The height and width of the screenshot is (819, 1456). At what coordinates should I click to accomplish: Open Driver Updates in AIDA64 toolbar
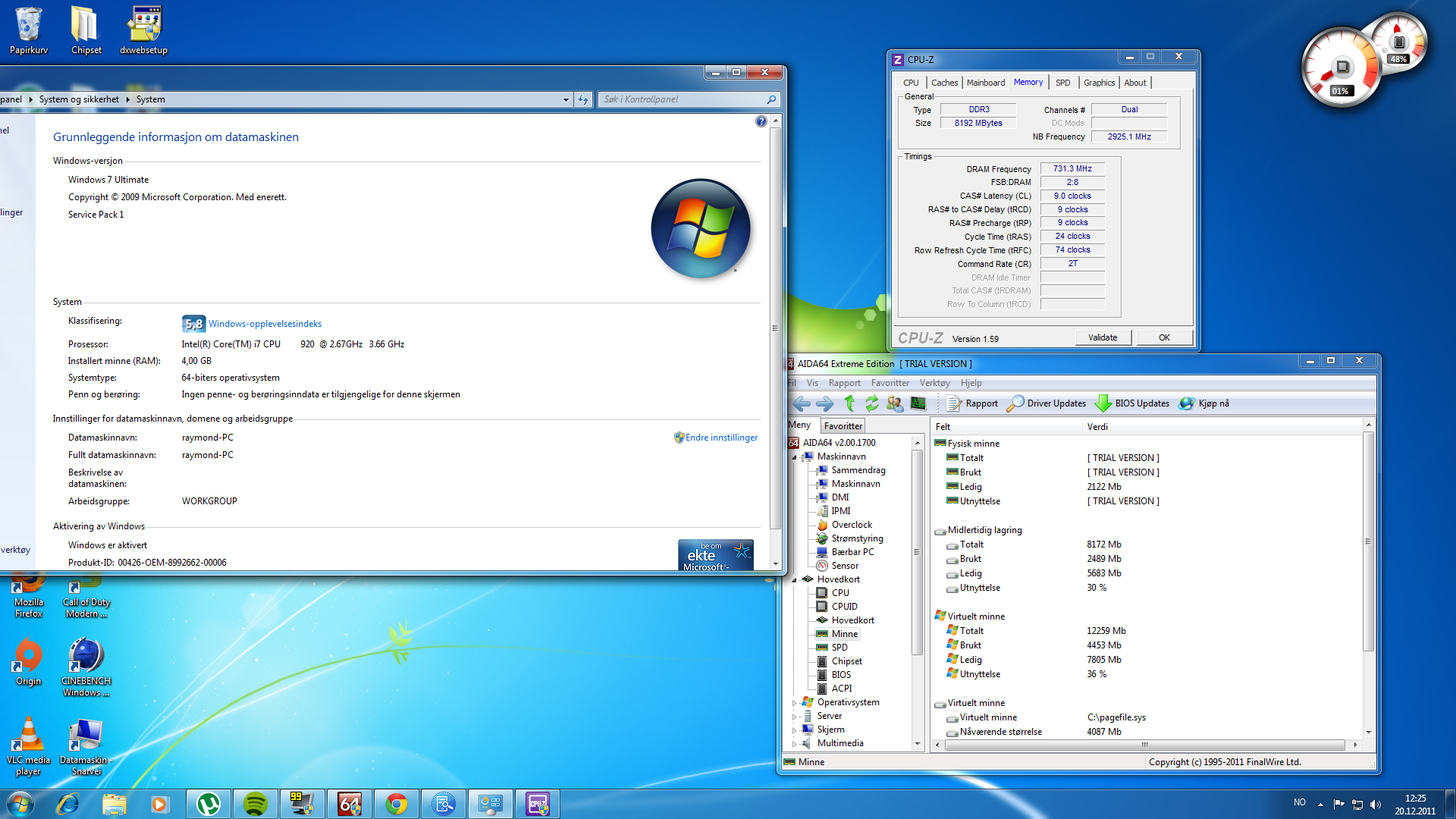1046,403
